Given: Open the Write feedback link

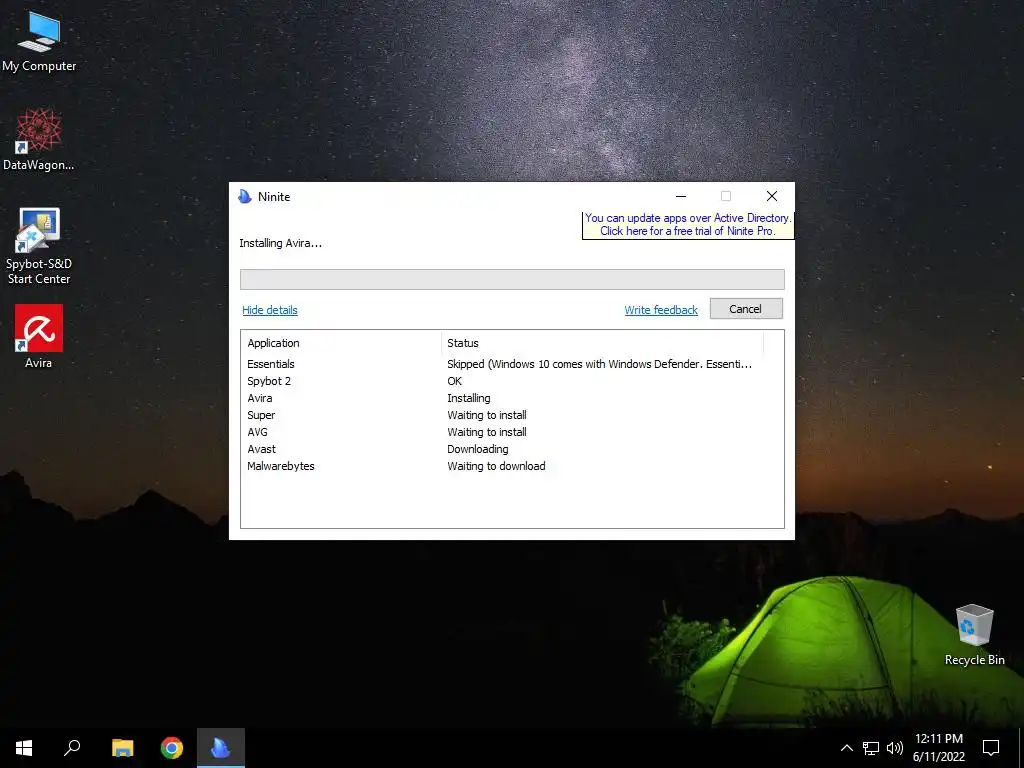Looking at the screenshot, I should point(661,310).
